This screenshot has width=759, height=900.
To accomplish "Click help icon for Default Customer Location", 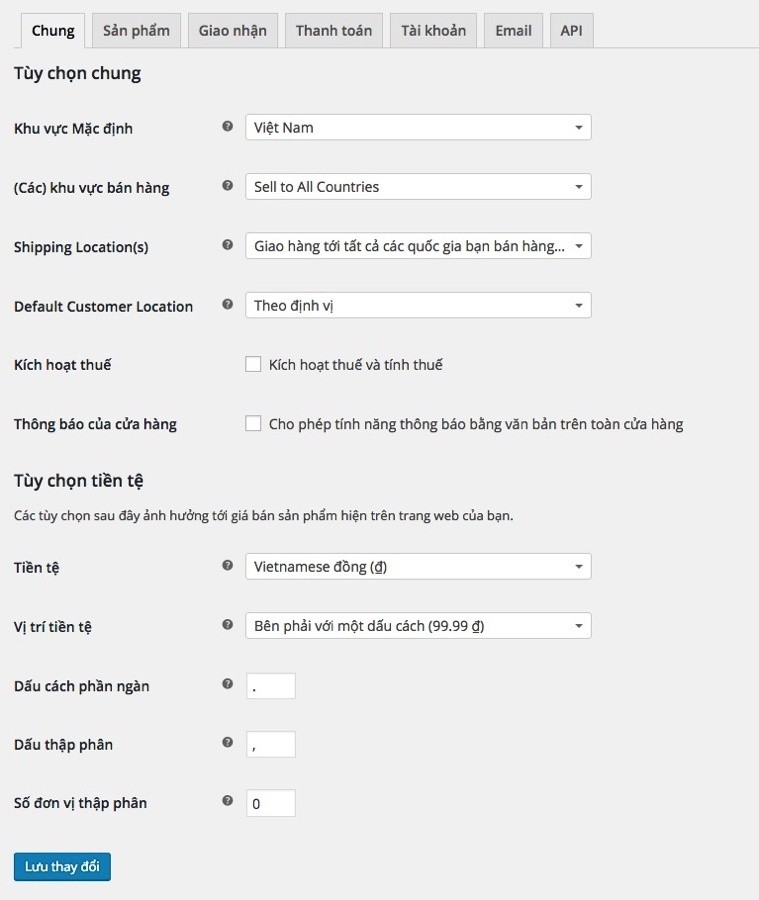I will coord(227,304).
